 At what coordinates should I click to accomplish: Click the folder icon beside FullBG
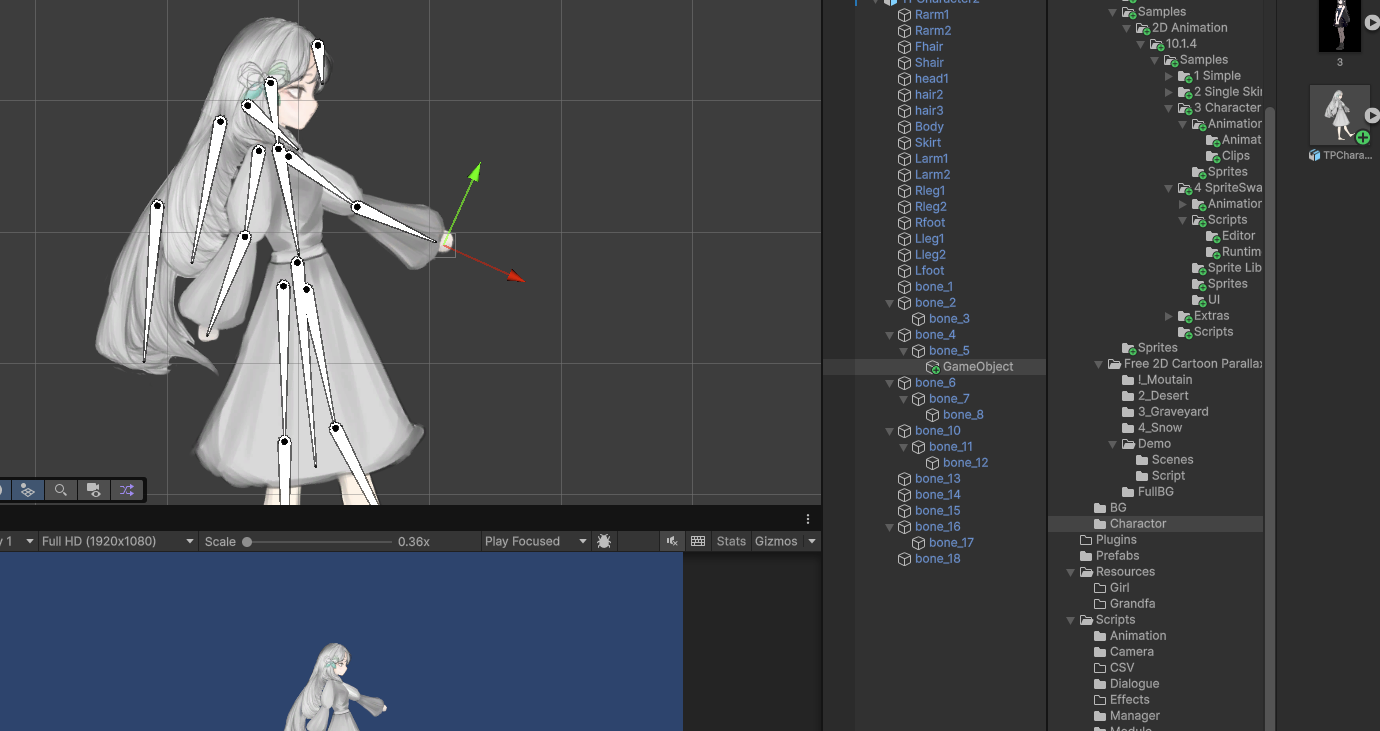pyautogui.click(x=1128, y=492)
